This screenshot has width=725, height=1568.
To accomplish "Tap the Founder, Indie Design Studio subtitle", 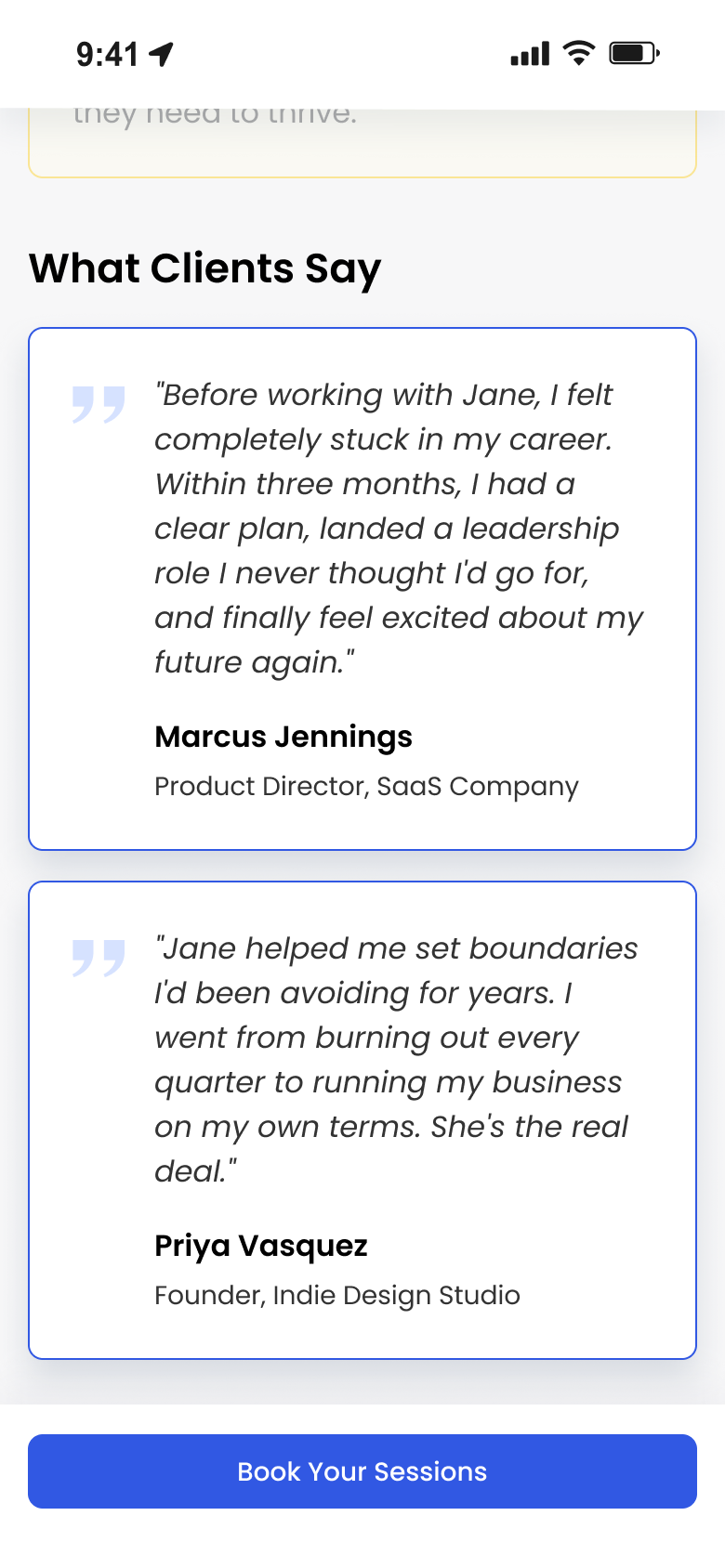I will [337, 1295].
